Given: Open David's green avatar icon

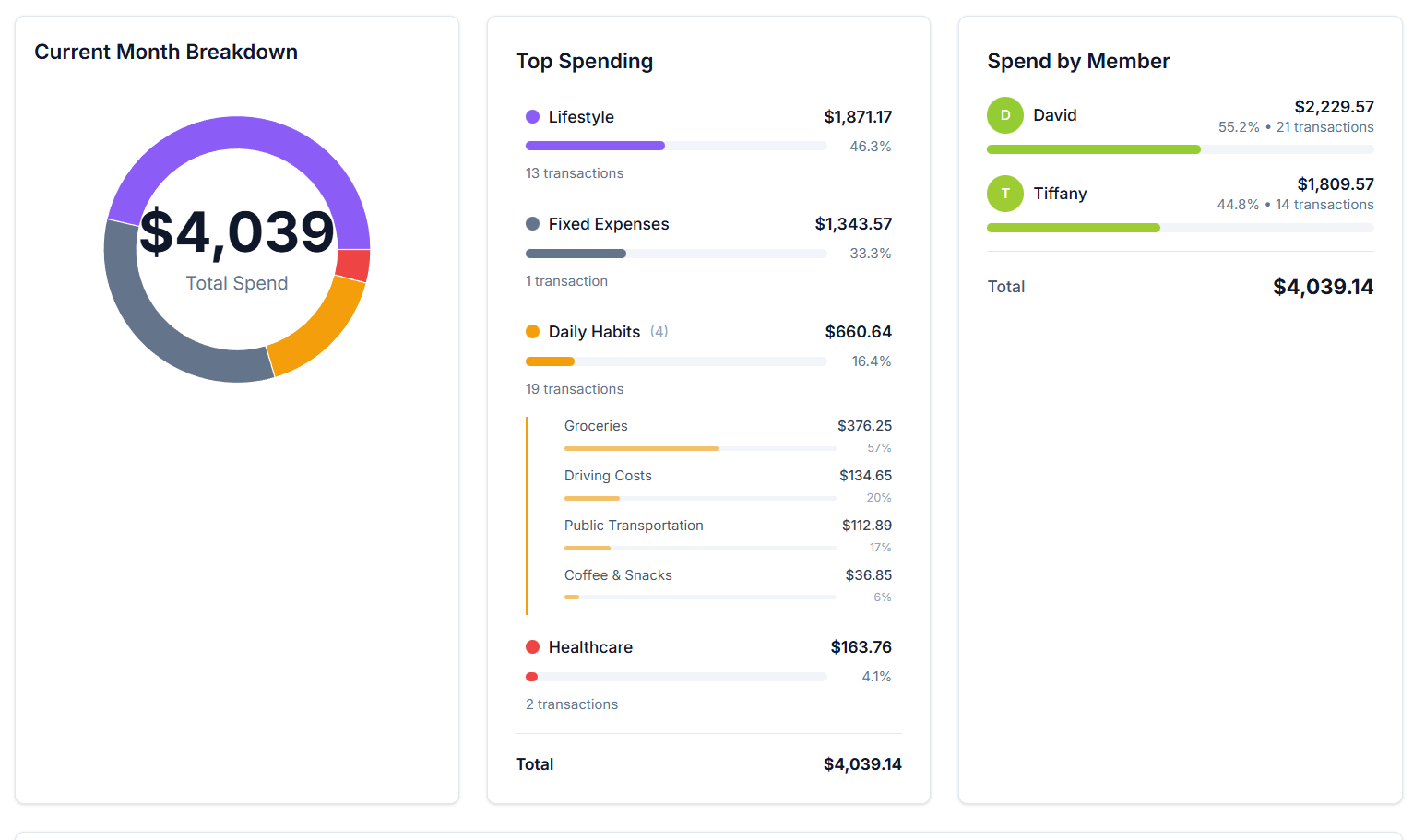Looking at the screenshot, I should [1004, 115].
